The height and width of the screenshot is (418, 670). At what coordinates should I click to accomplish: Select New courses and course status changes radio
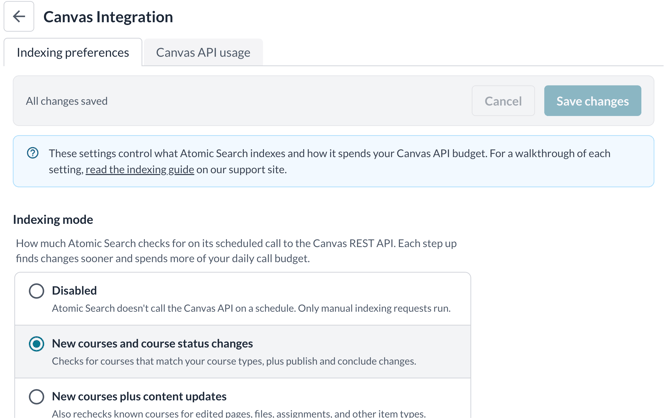36,344
